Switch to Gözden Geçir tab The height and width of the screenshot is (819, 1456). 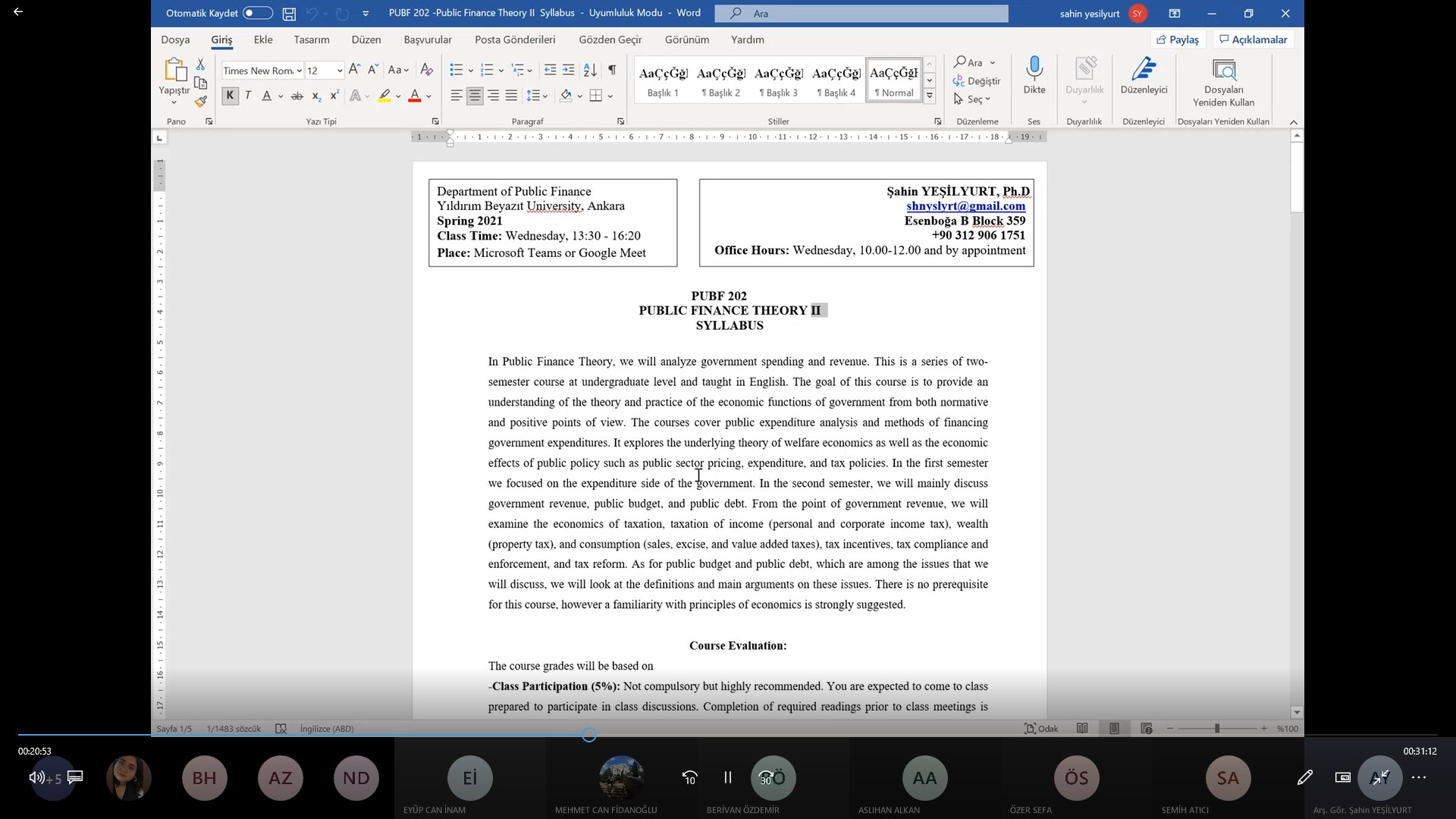(610, 39)
